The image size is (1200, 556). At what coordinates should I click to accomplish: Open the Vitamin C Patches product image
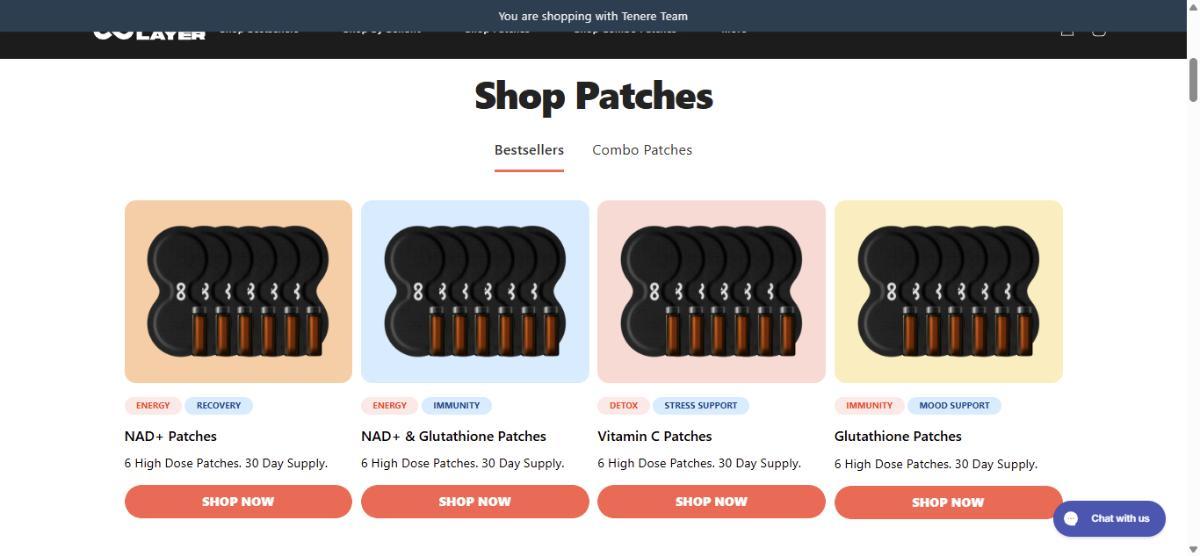(x=711, y=291)
